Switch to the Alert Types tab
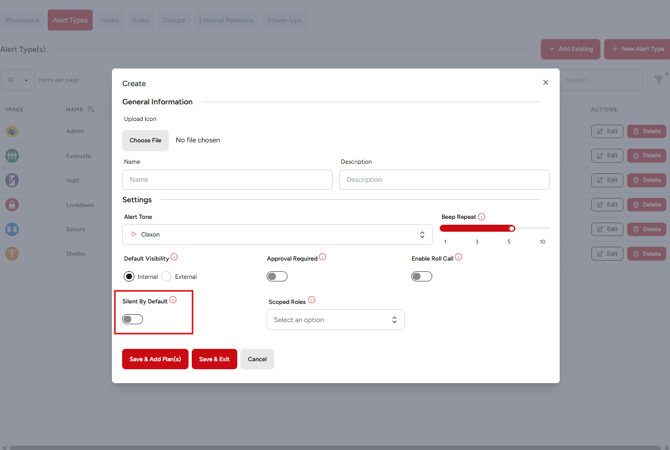 pos(70,20)
